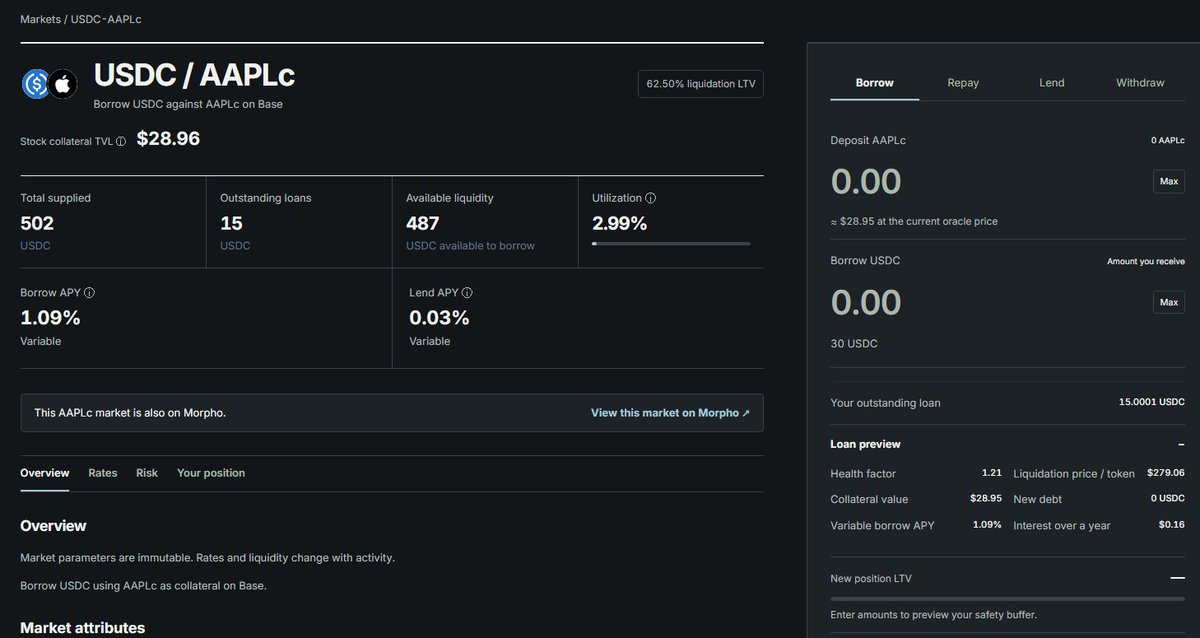Open the Risk tab
Image resolution: width=1200 pixels, height=638 pixels.
click(x=147, y=473)
